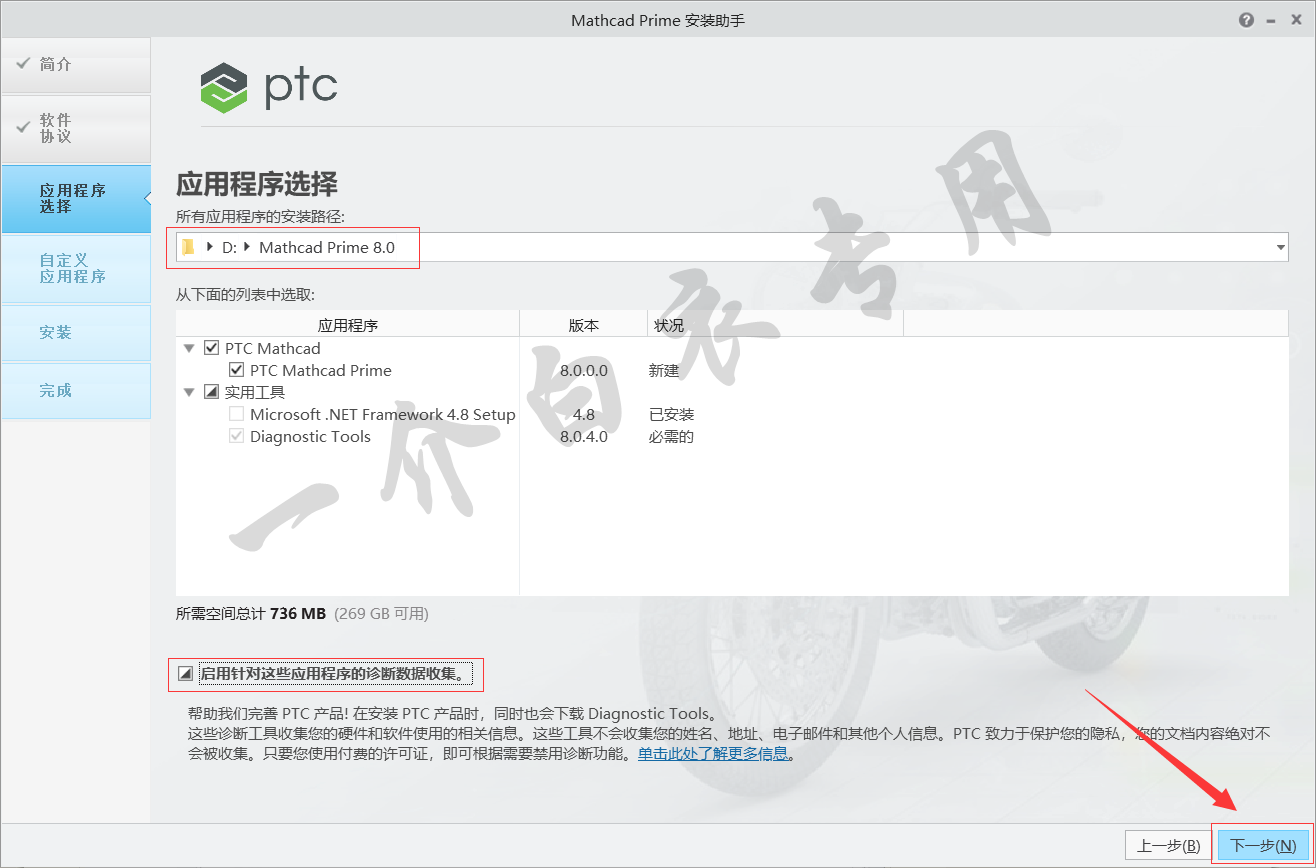The height and width of the screenshot is (868, 1316).
Task: Click the Diagnostic Tools checkbox
Action: pyautogui.click(x=237, y=436)
